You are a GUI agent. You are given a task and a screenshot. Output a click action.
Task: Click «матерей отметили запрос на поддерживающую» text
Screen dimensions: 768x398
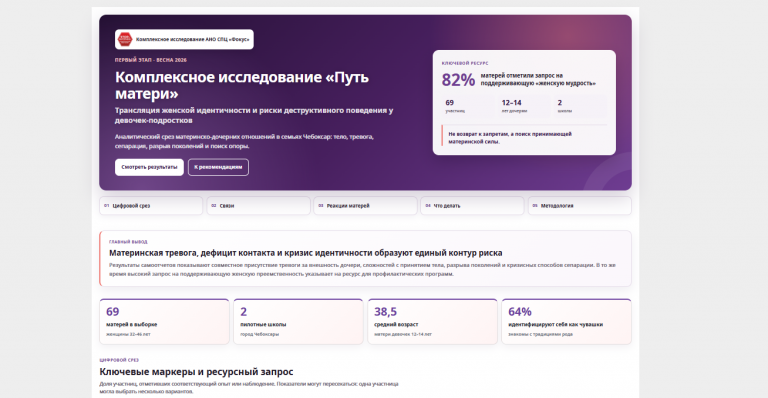(x=538, y=79)
